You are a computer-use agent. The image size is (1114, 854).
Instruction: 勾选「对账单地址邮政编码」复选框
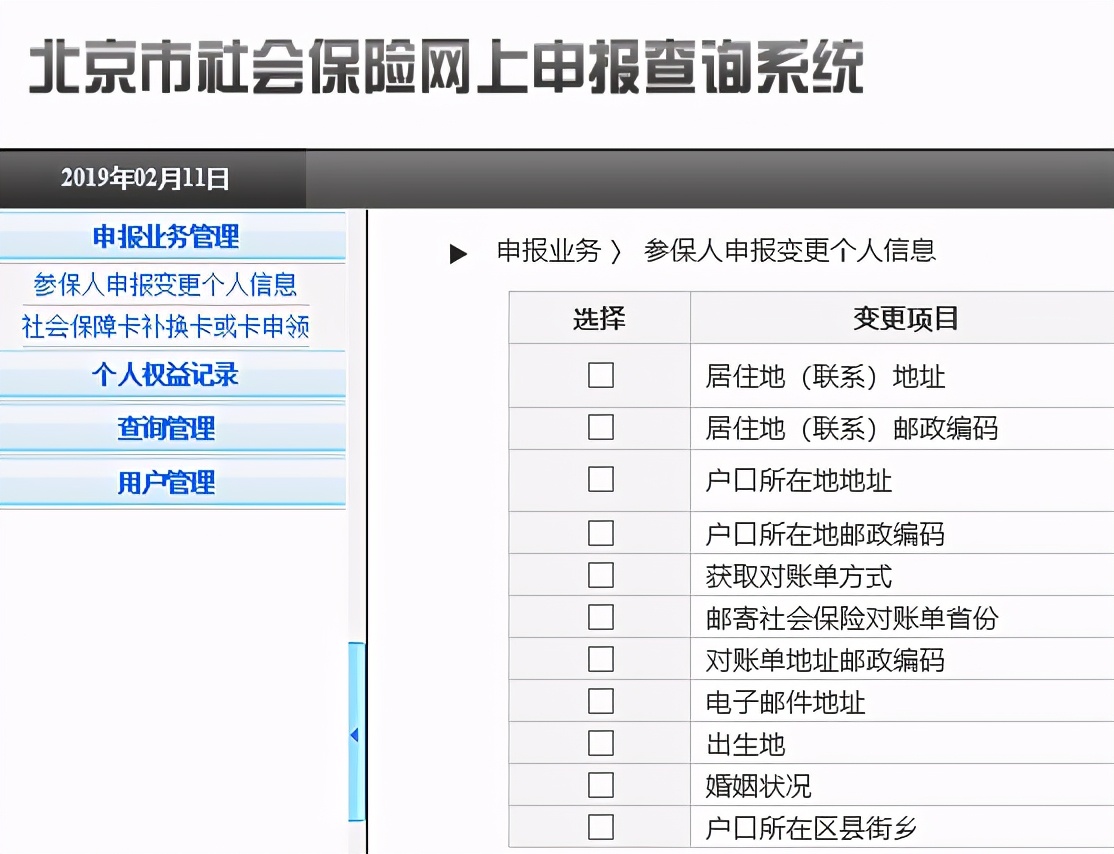[x=599, y=659]
